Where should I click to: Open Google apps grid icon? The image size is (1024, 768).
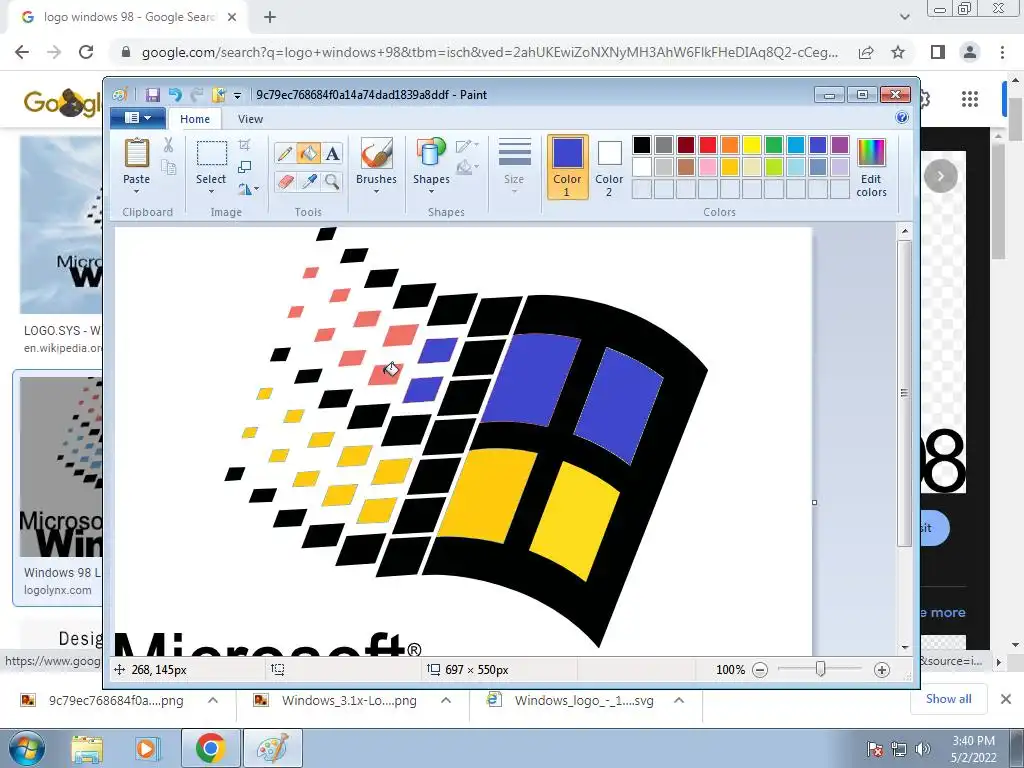click(x=970, y=99)
